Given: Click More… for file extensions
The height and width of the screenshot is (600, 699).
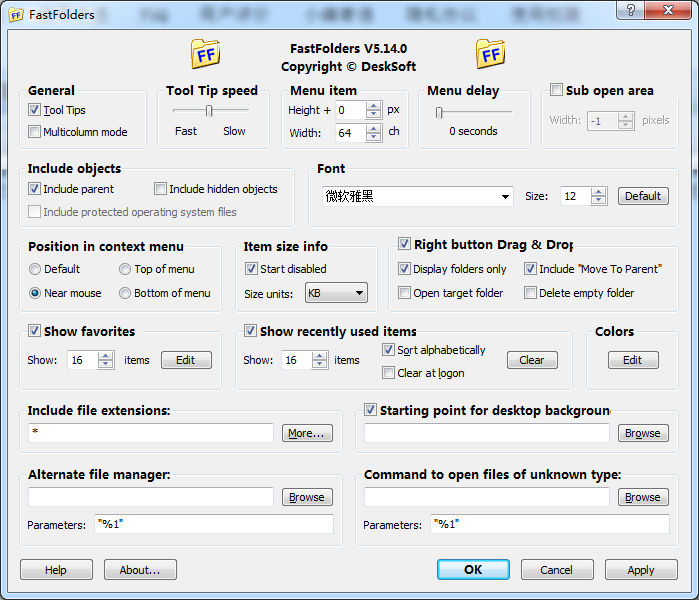Looking at the screenshot, I should (307, 433).
